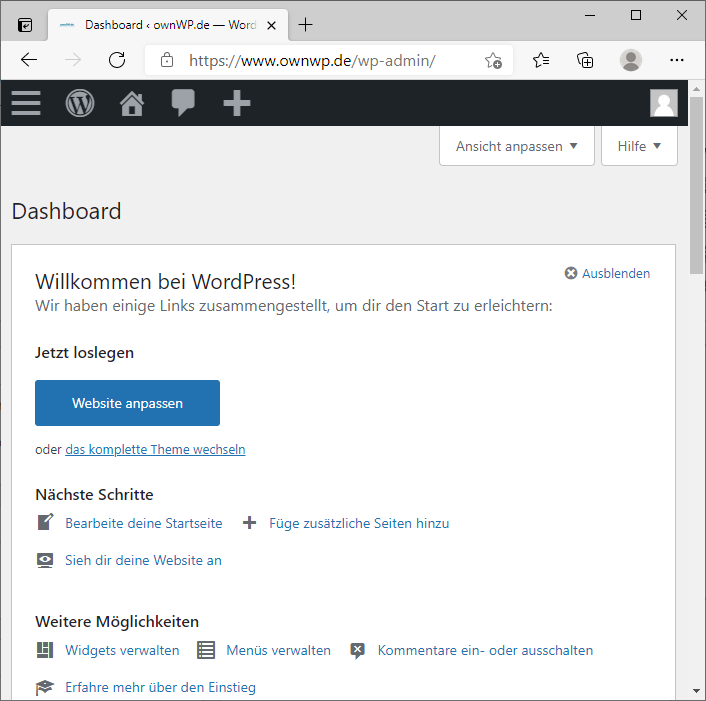706x701 pixels.
Task: Select the Dashboard ownWP.de browser tab
Action: (167, 25)
